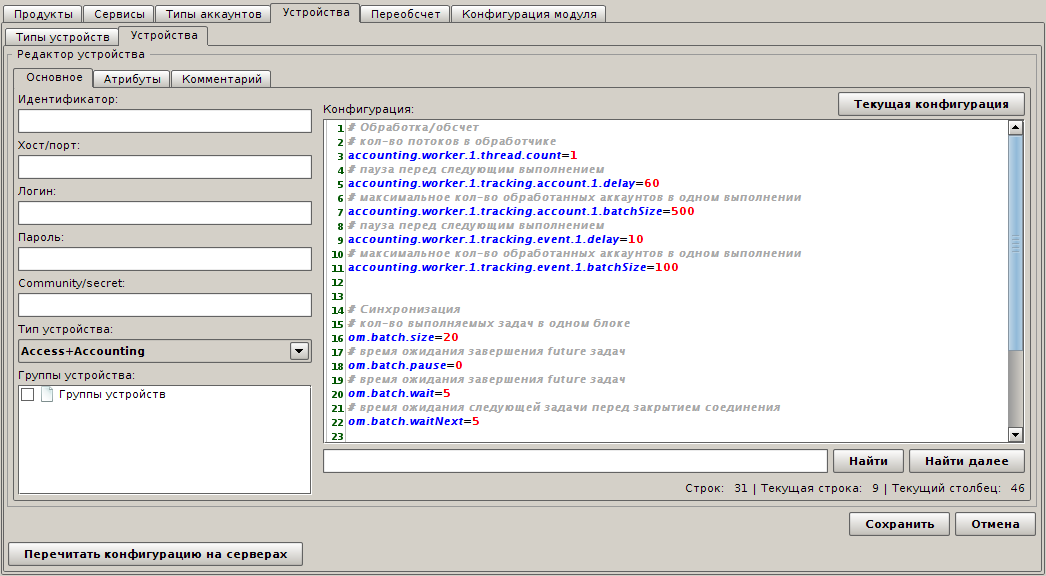Click the document icon beside Группы устройств

coord(46,395)
